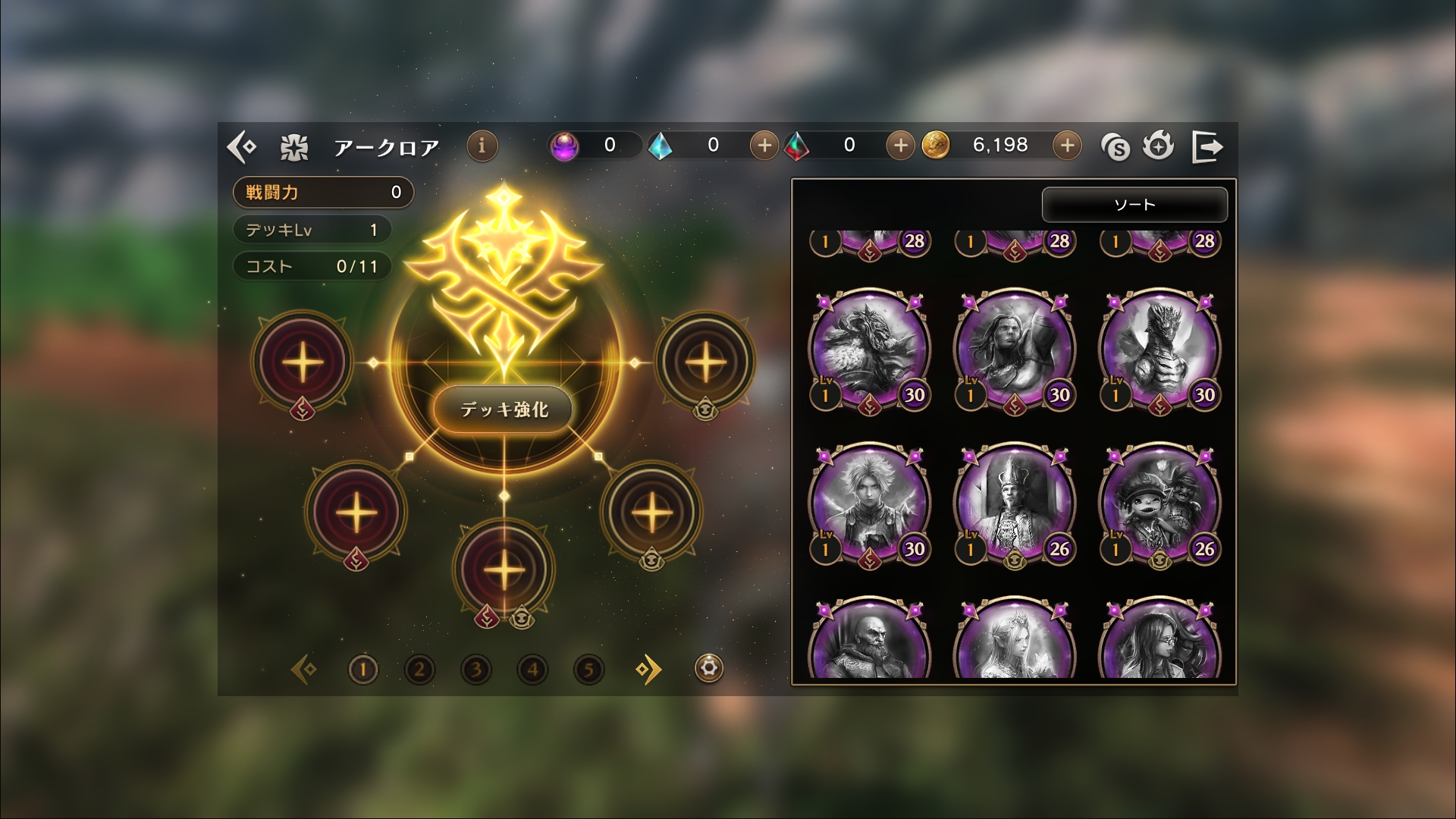Add blue crystal currency with plus button

(764, 145)
